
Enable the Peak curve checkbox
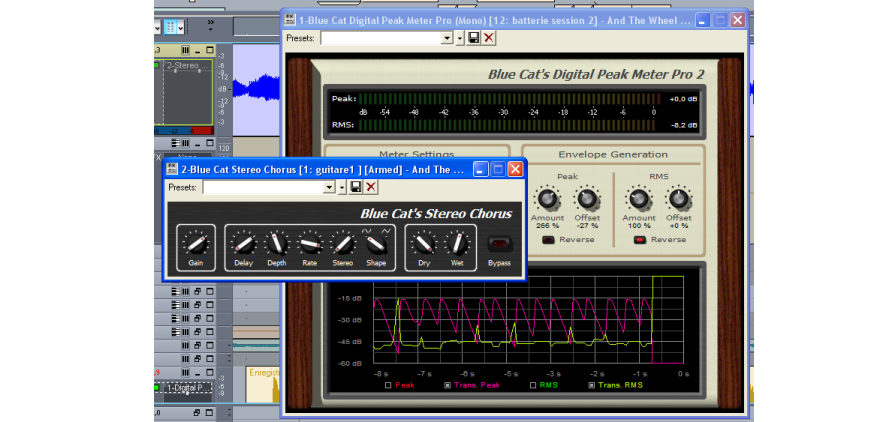(388, 385)
